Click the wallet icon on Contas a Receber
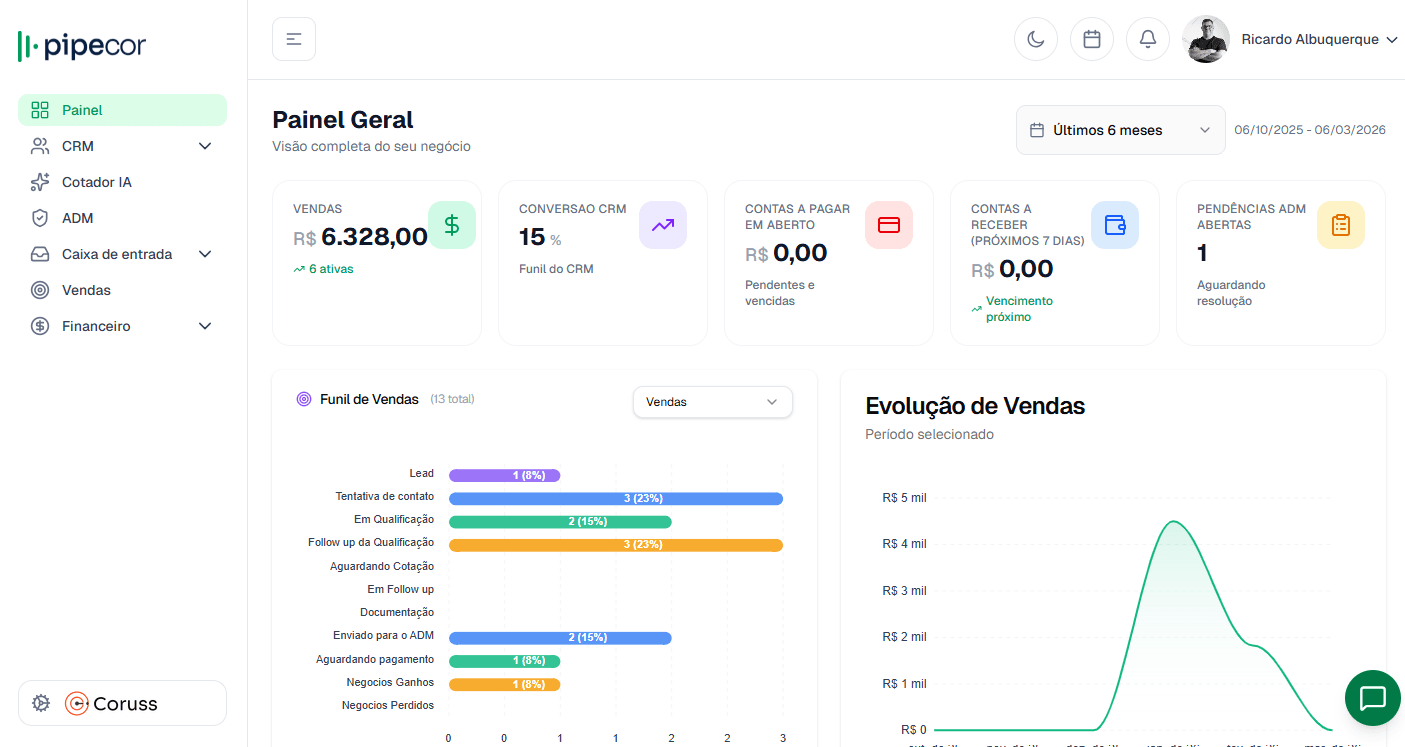Screen dimensions: 1405x747 click(x=1115, y=224)
